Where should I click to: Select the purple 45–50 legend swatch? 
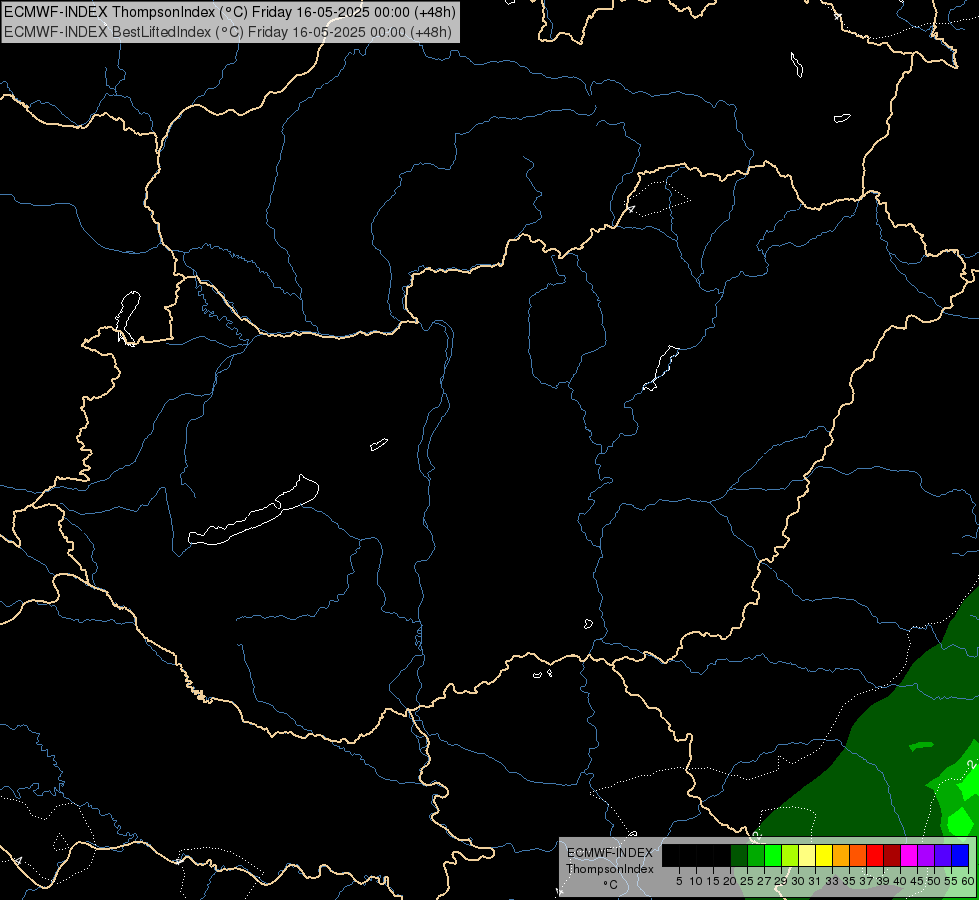tap(927, 855)
